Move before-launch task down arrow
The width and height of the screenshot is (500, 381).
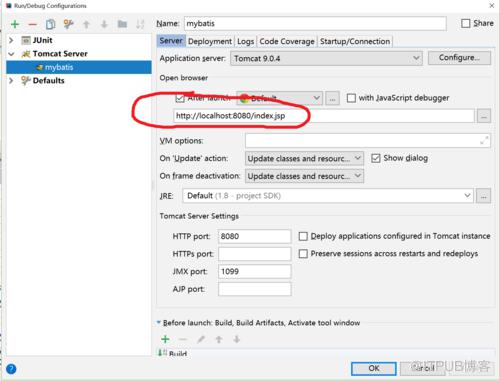coord(237,339)
